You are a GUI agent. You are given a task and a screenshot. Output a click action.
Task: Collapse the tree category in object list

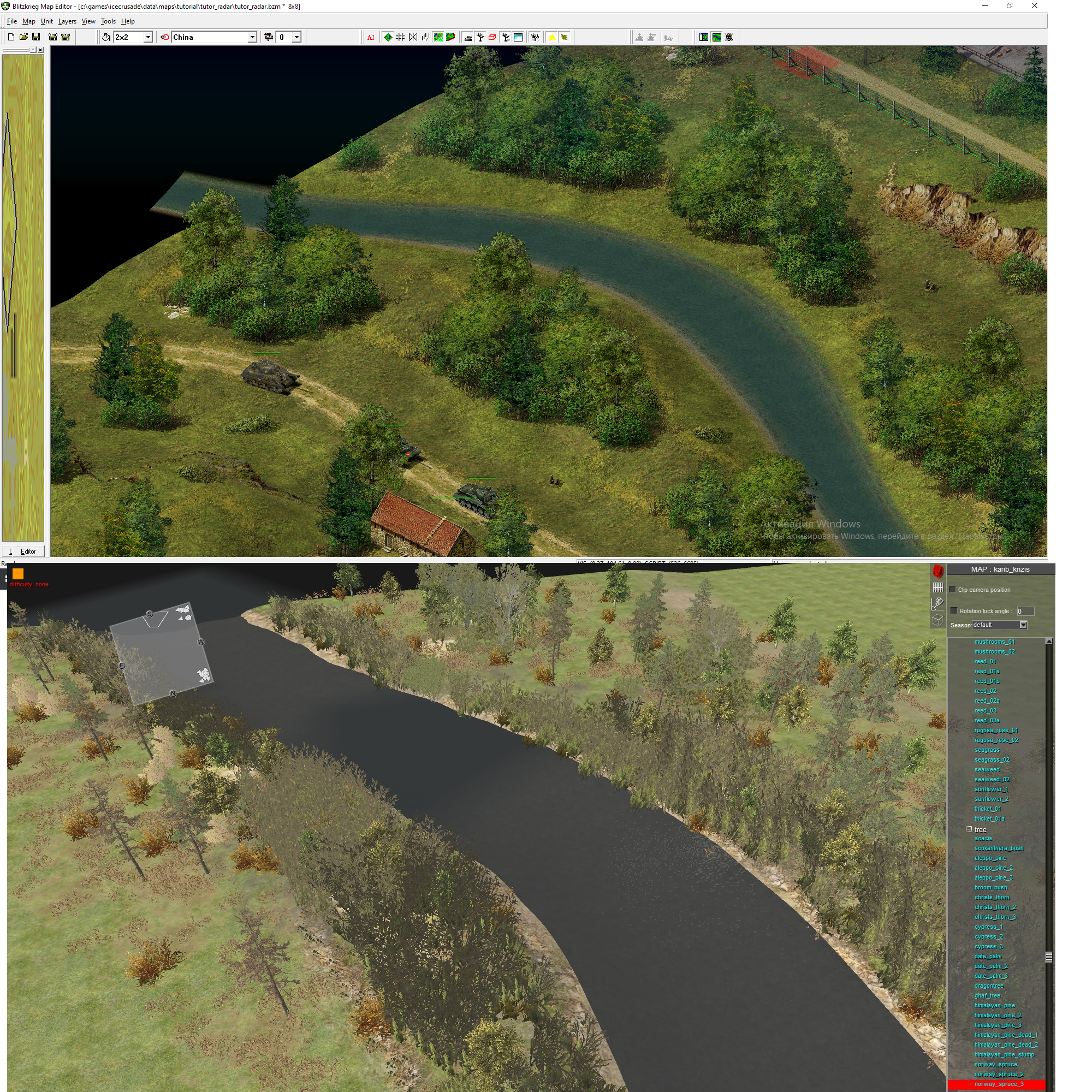tap(969, 829)
